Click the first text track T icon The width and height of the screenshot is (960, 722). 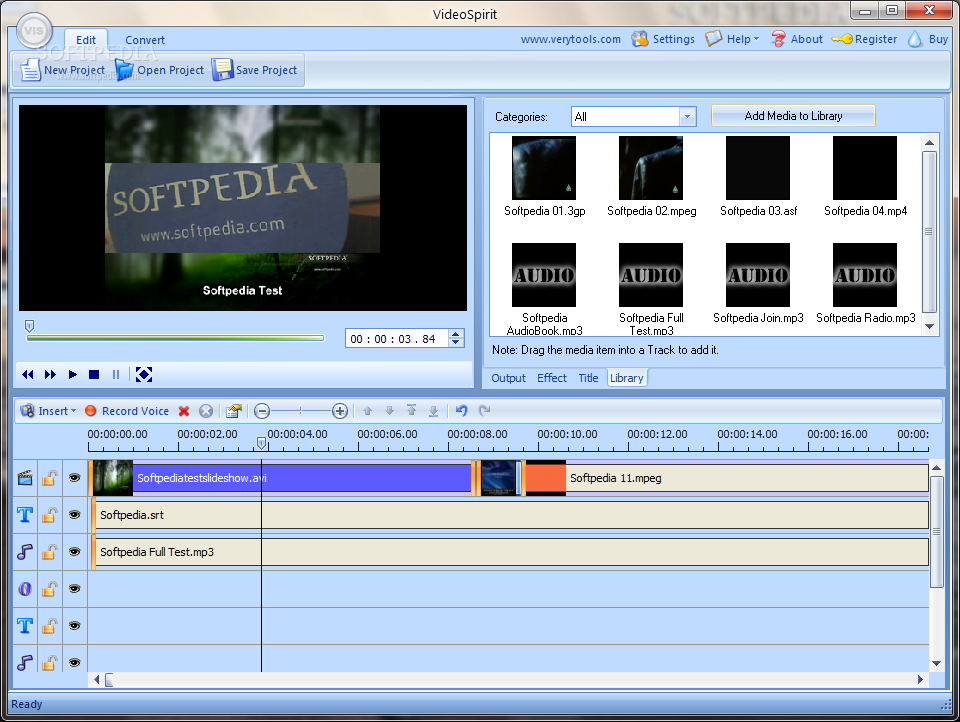pyautogui.click(x=25, y=514)
